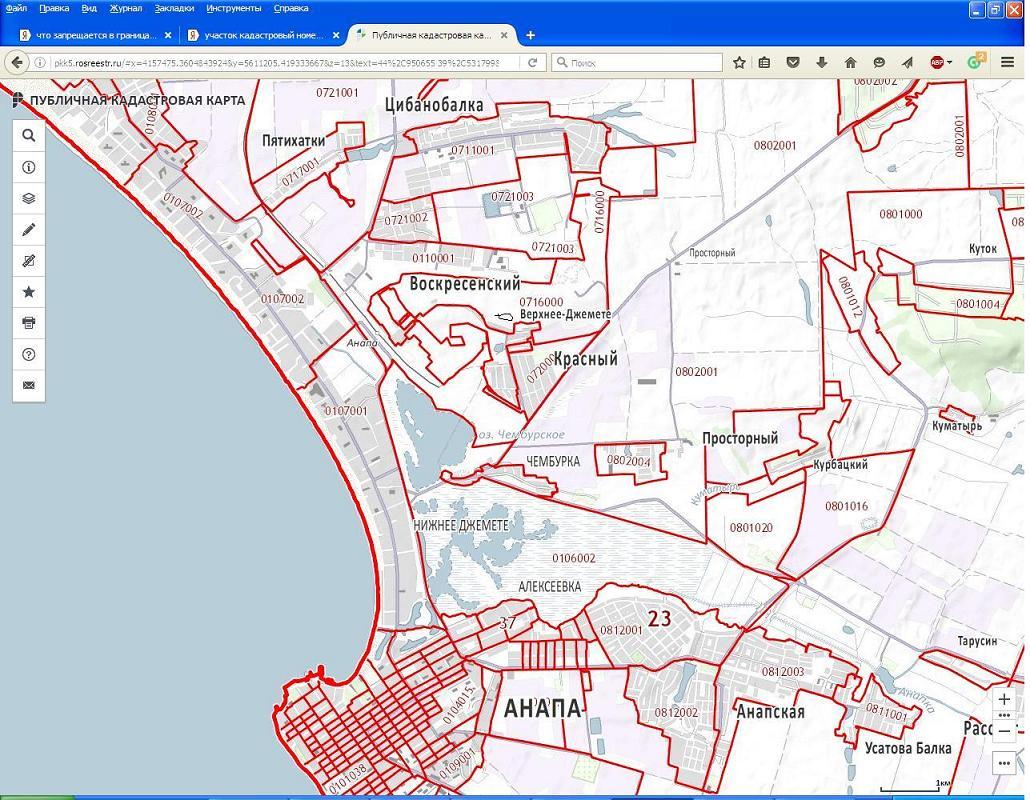
Task: Bookmark this page with the star icon
Action: pyautogui.click(x=739, y=62)
